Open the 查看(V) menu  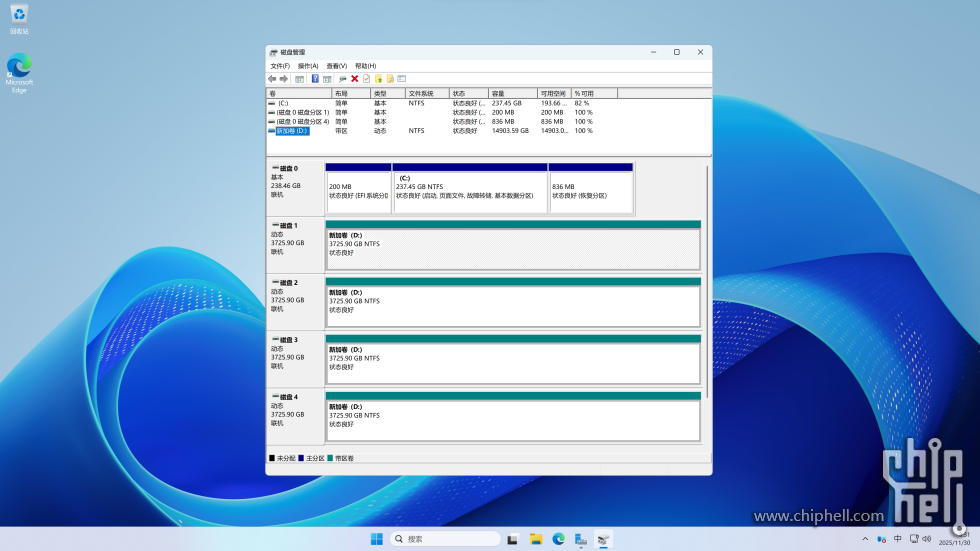[337, 66]
